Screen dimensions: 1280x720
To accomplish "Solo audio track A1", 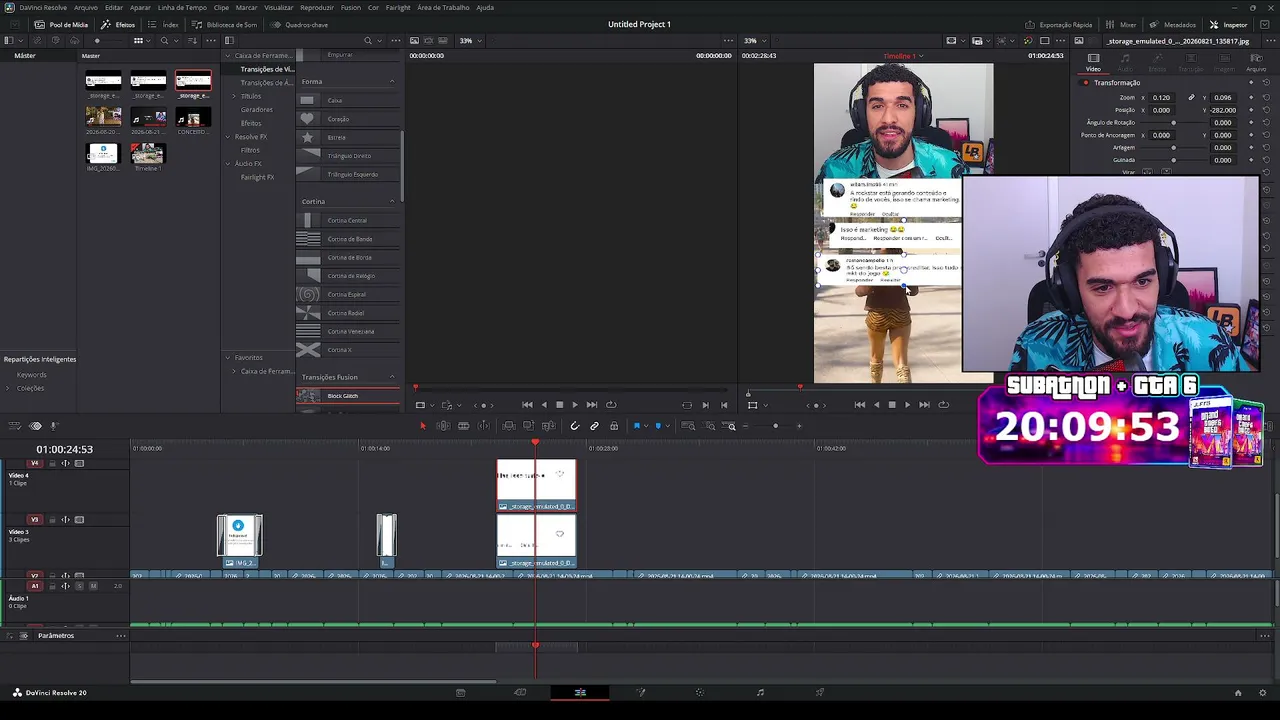I will (x=79, y=586).
